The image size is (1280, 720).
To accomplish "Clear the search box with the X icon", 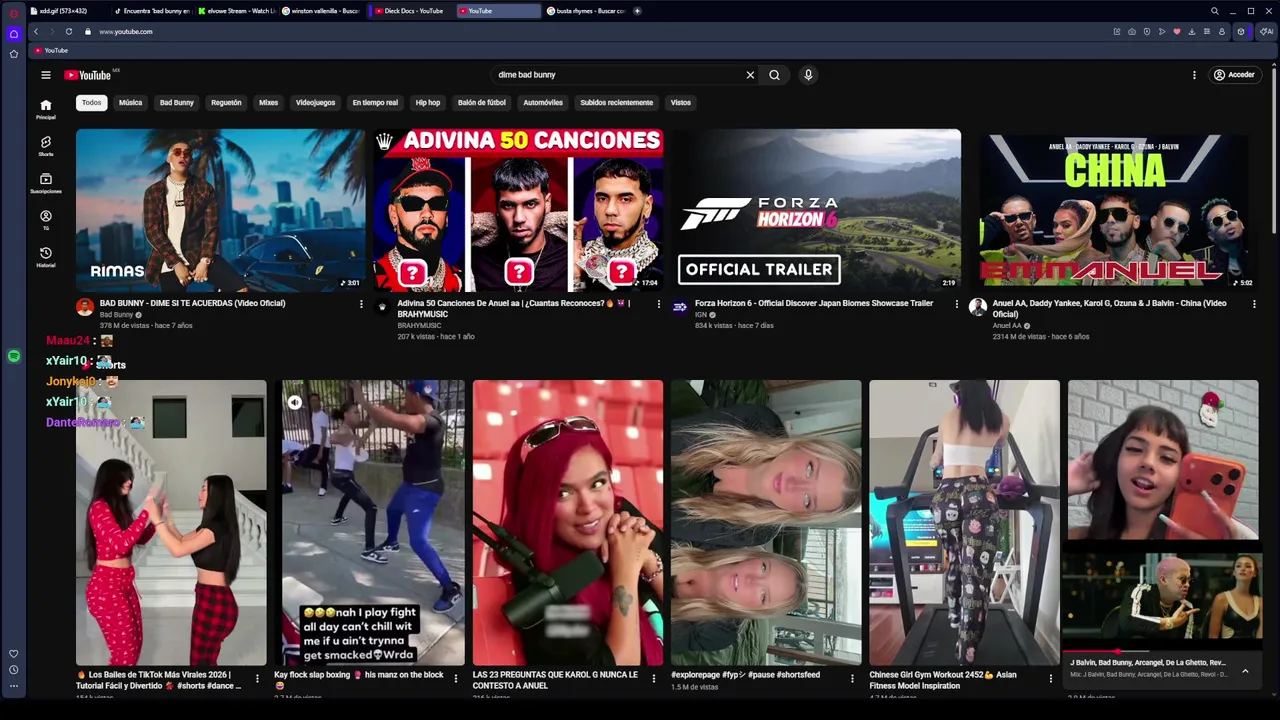I will click(750, 75).
